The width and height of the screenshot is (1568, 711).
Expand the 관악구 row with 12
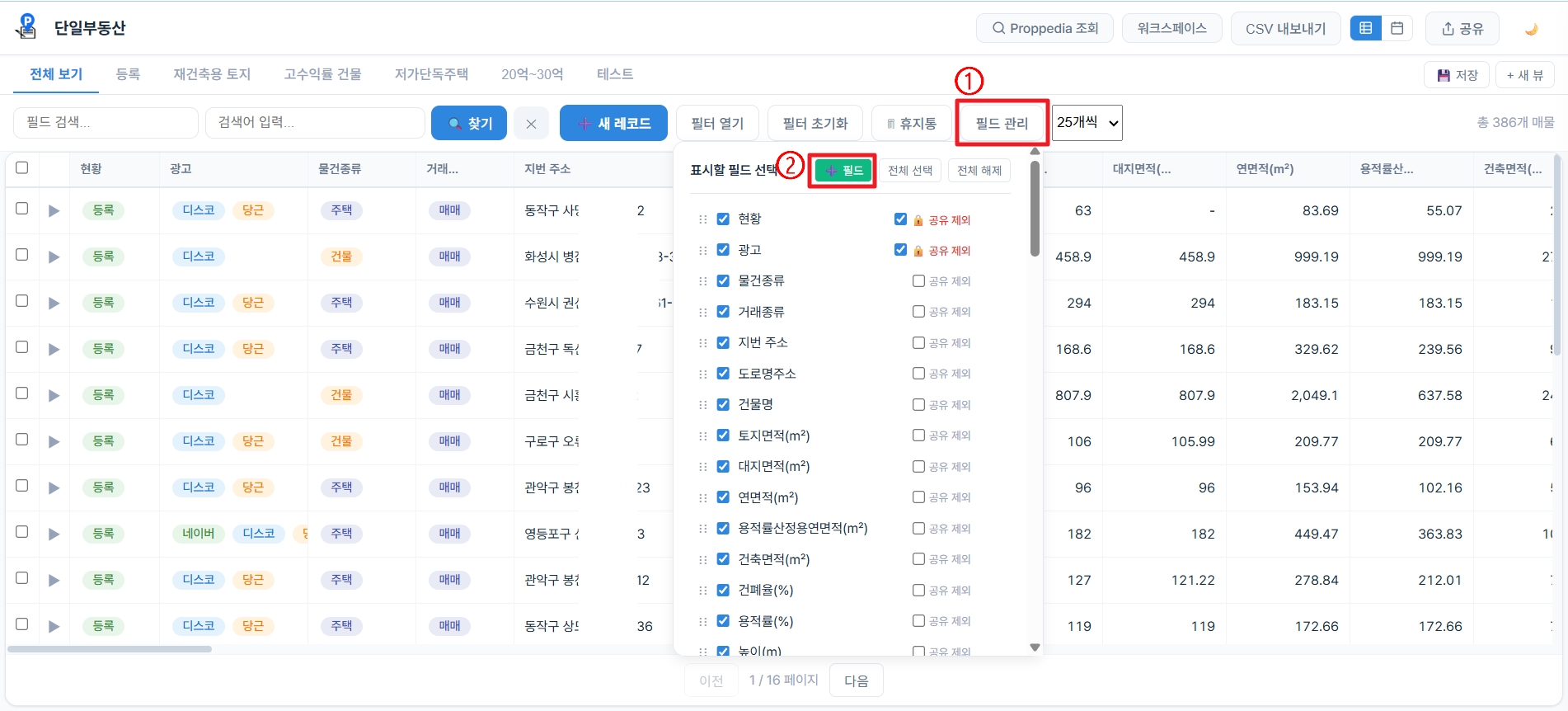pos(54,580)
